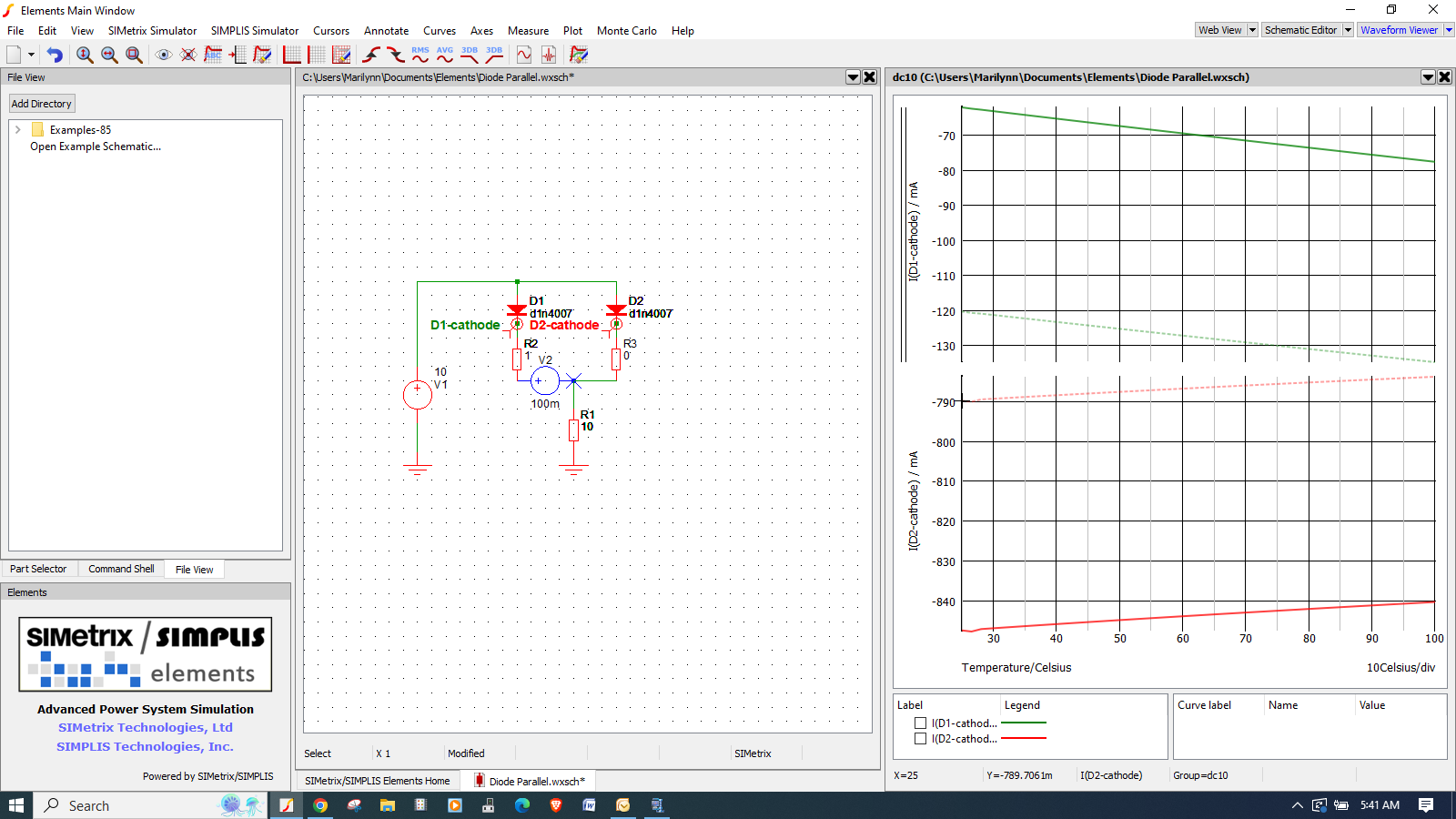Open File Explorer from the taskbar

388,805
